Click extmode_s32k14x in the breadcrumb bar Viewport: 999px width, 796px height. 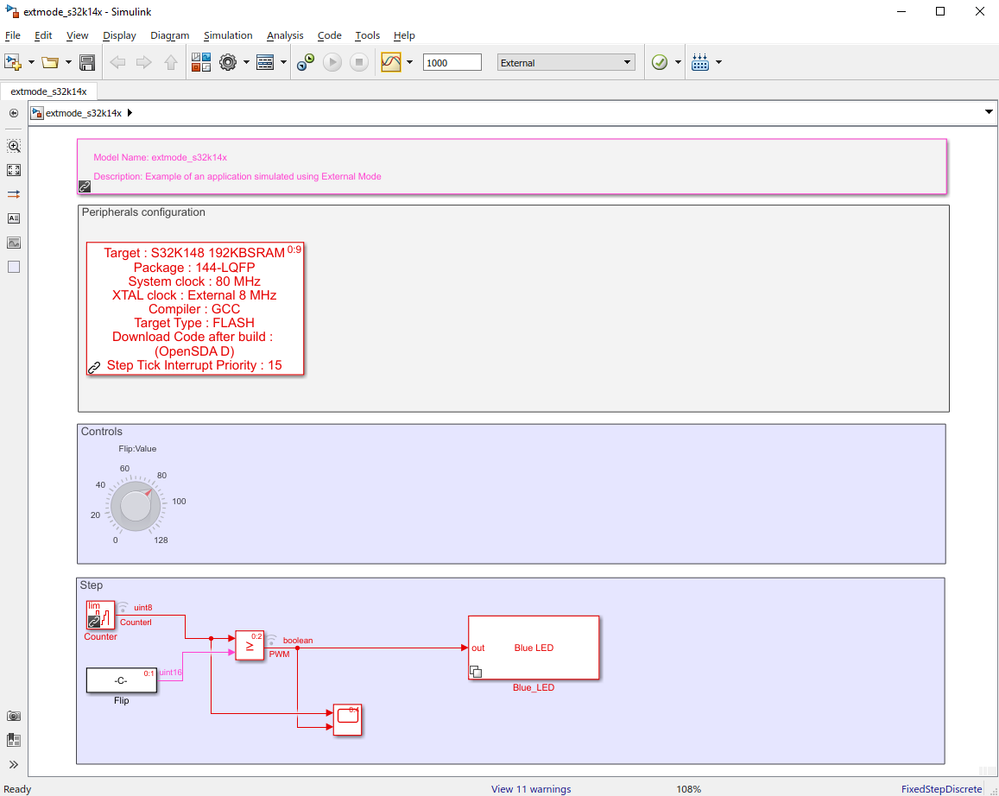tap(83, 113)
